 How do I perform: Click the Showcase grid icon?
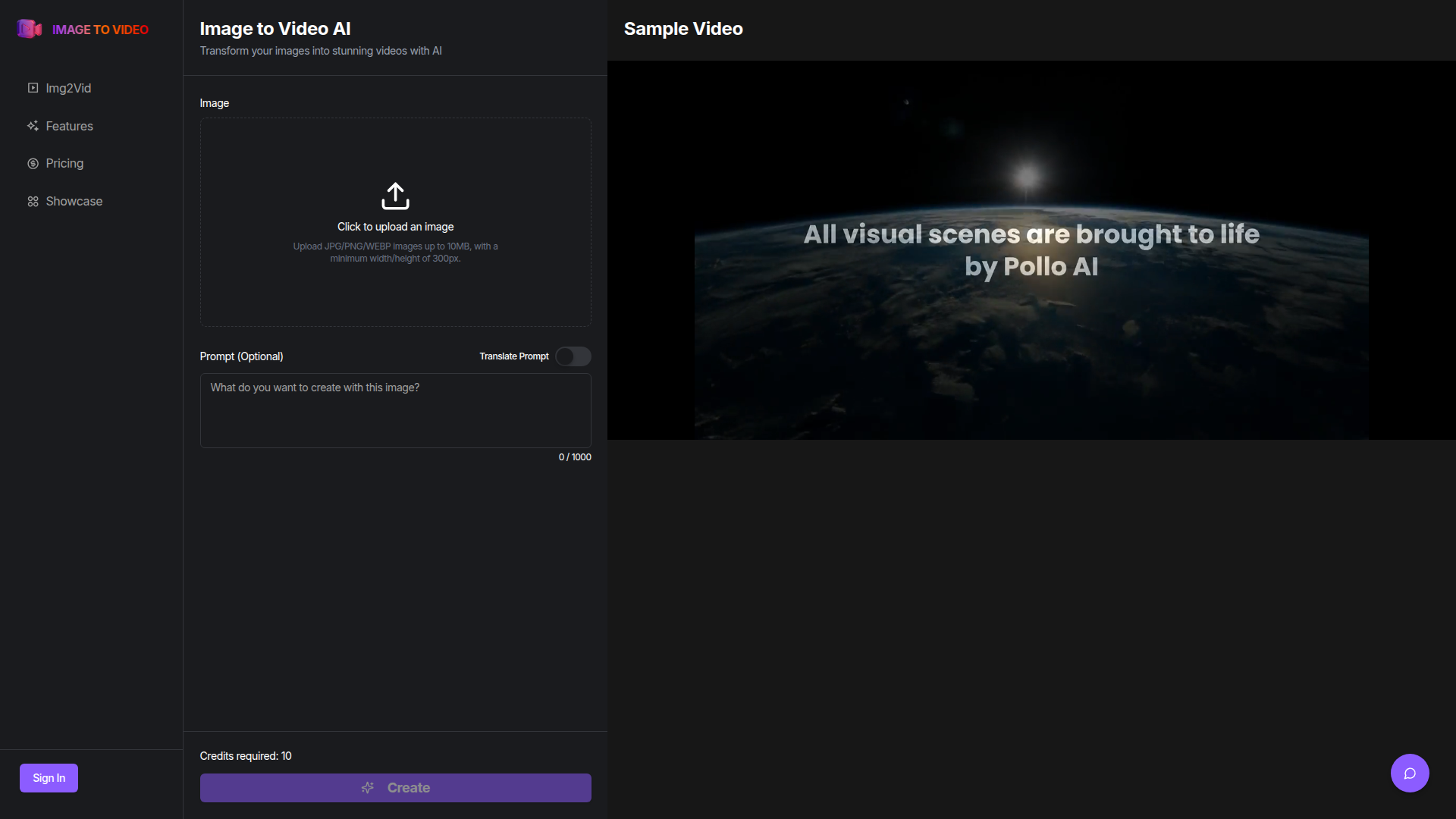coord(33,202)
